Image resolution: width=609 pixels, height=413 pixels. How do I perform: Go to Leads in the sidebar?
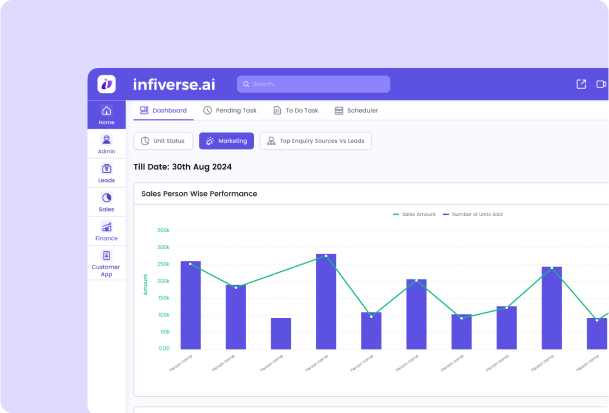coord(107,172)
